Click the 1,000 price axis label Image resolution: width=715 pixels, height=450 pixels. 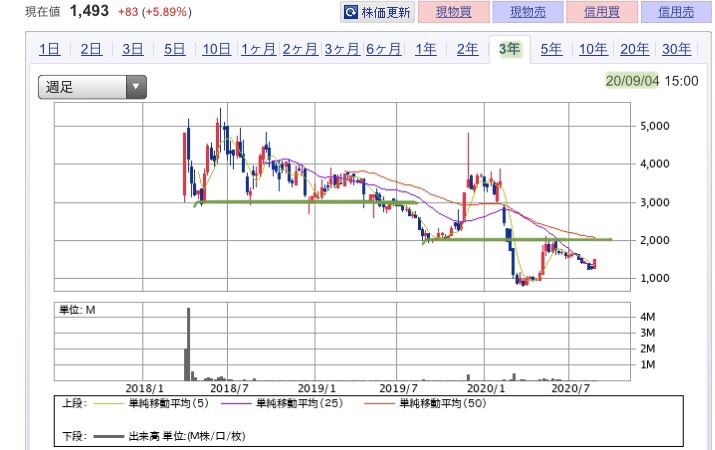655,278
